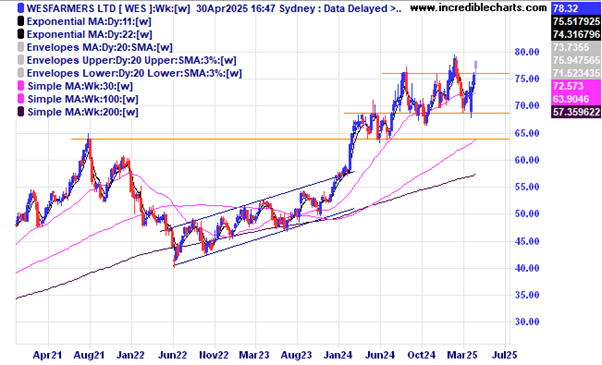Click the Simple MA:Wk:30 legend label
Screen dimensions: 602x365
80,86
